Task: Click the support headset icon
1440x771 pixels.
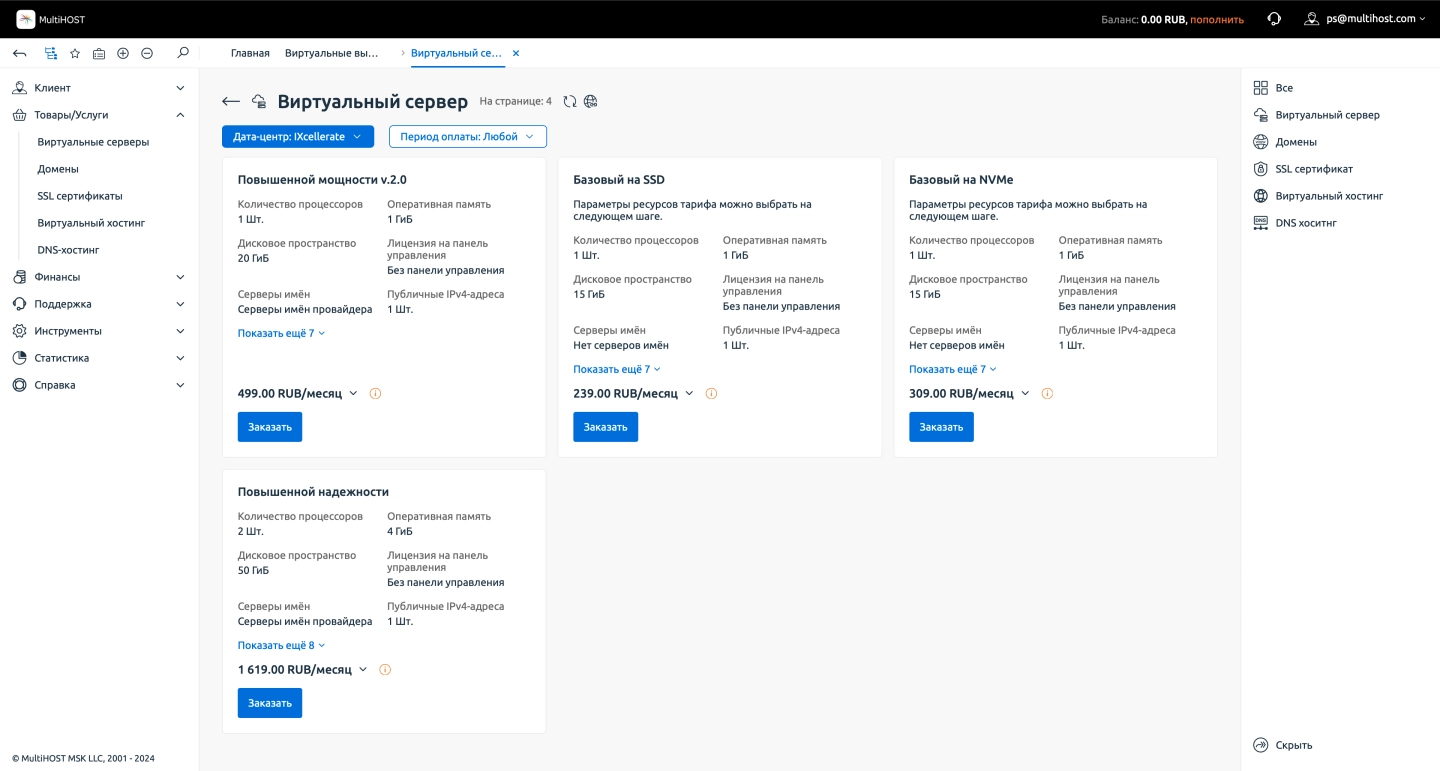Action: pos(1274,19)
